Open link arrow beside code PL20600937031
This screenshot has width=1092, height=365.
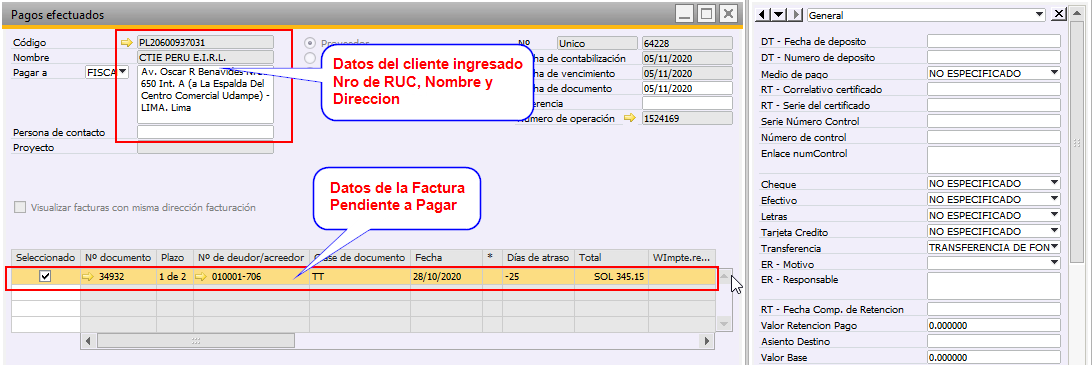coord(126,43)
